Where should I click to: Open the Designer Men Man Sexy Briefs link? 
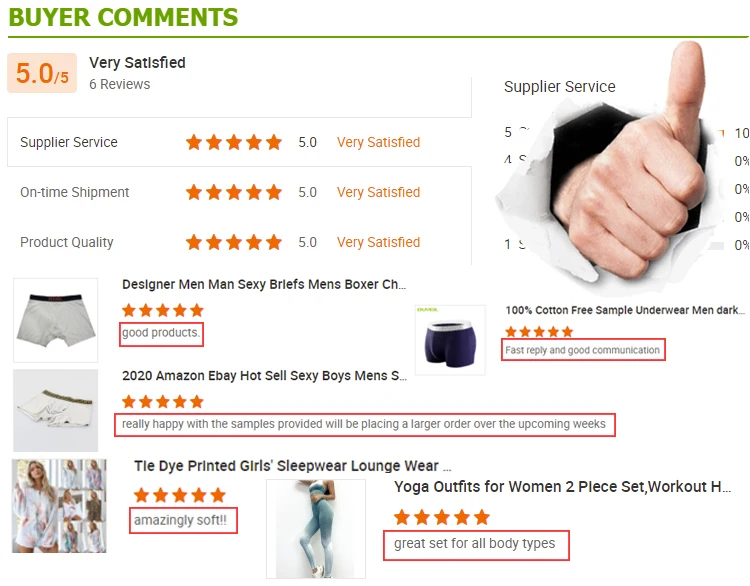(264, 284)
